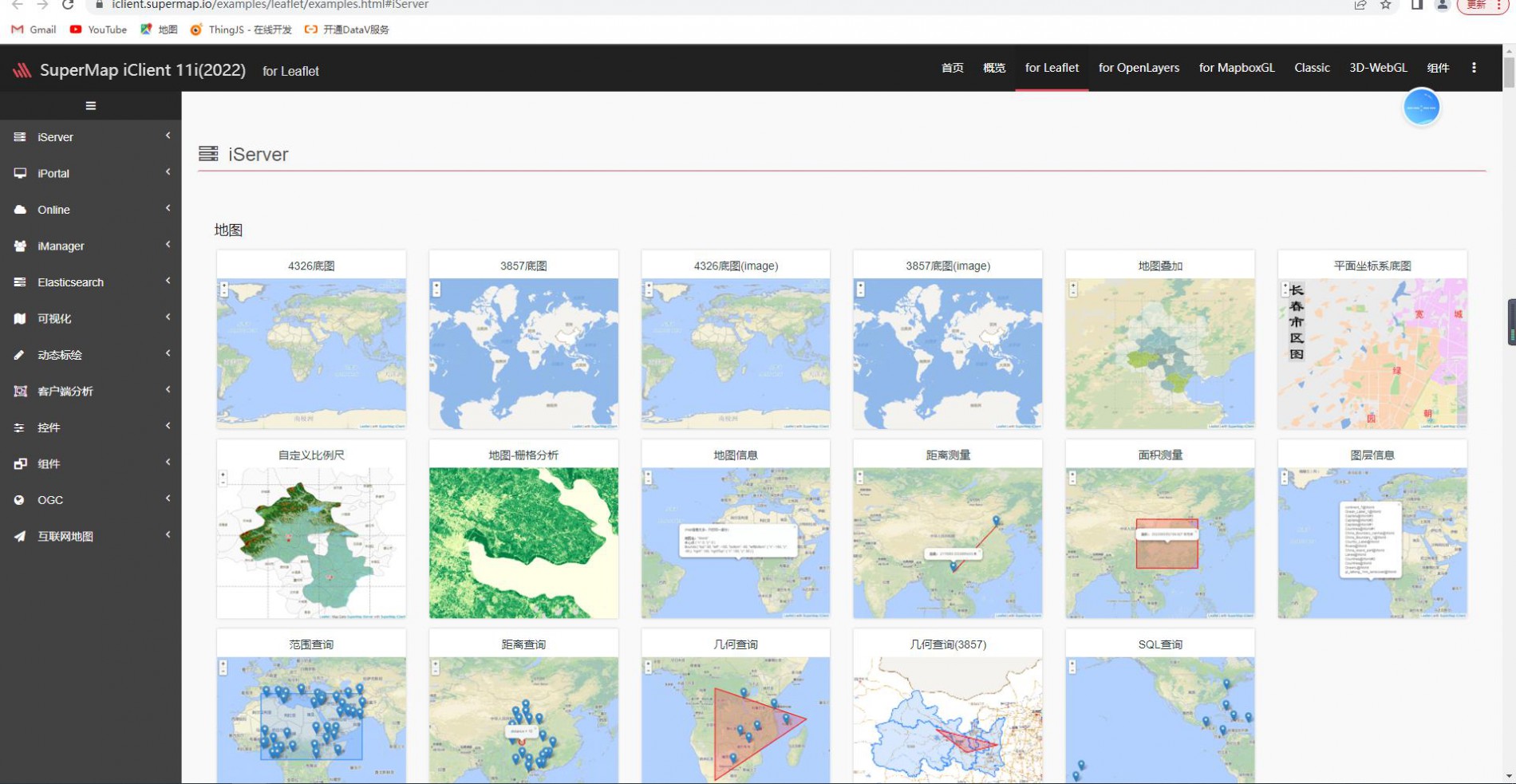
Task: Open the 3D-WebGL nav tab
Action: pos(1378,68)
